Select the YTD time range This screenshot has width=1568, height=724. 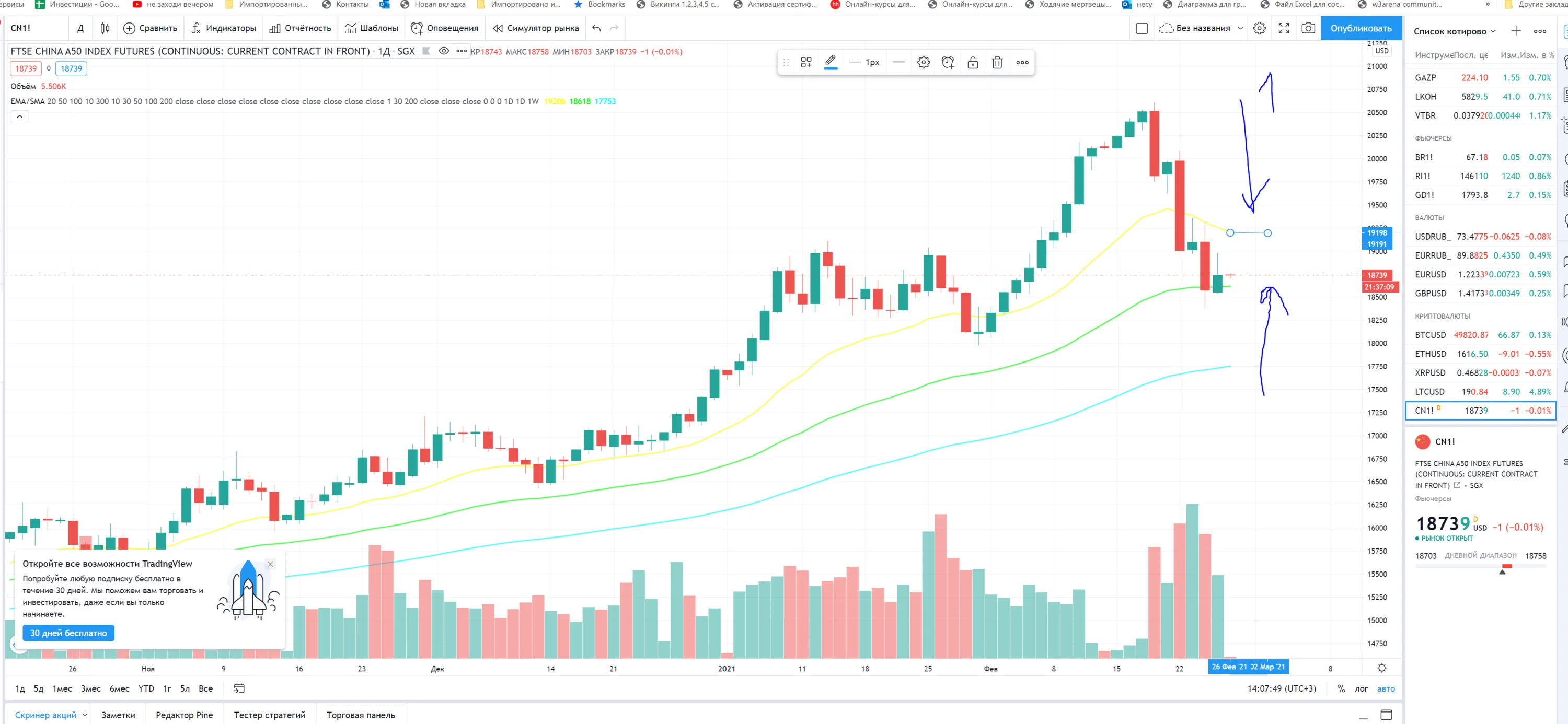tap(146, 688)
